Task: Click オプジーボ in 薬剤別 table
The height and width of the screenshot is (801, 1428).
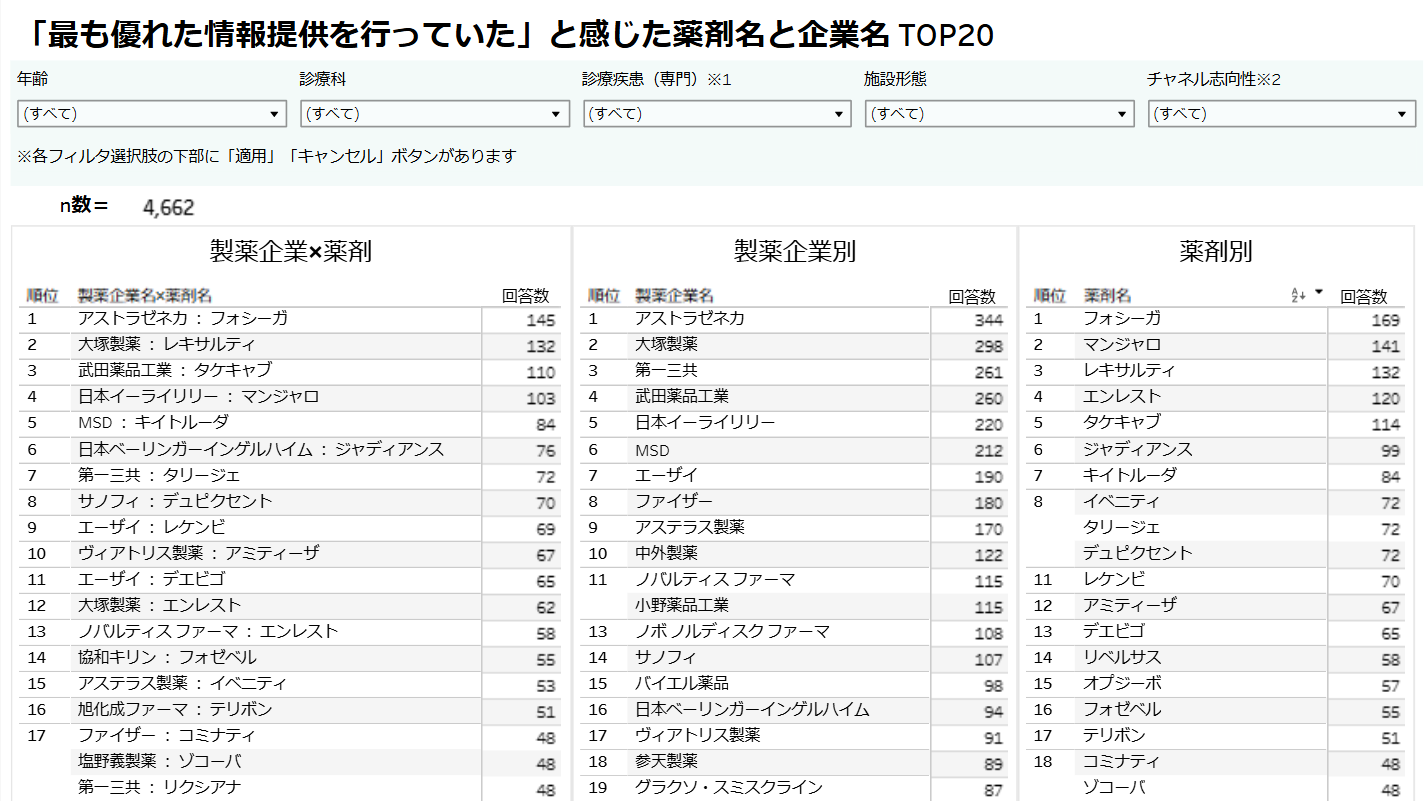Action: point(1123,683)
